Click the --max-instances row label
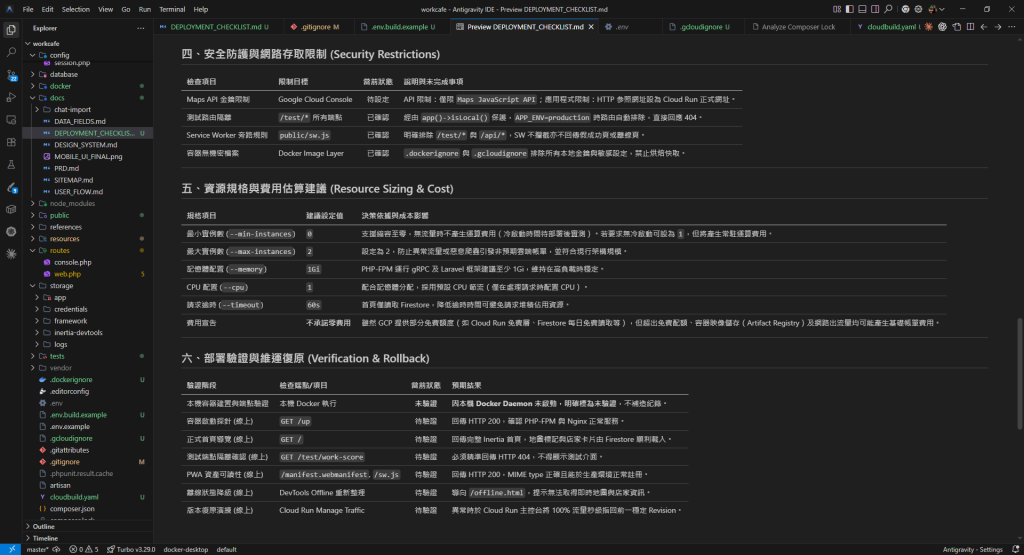Screen dimensions: 1024x555 tap(240, 251)
